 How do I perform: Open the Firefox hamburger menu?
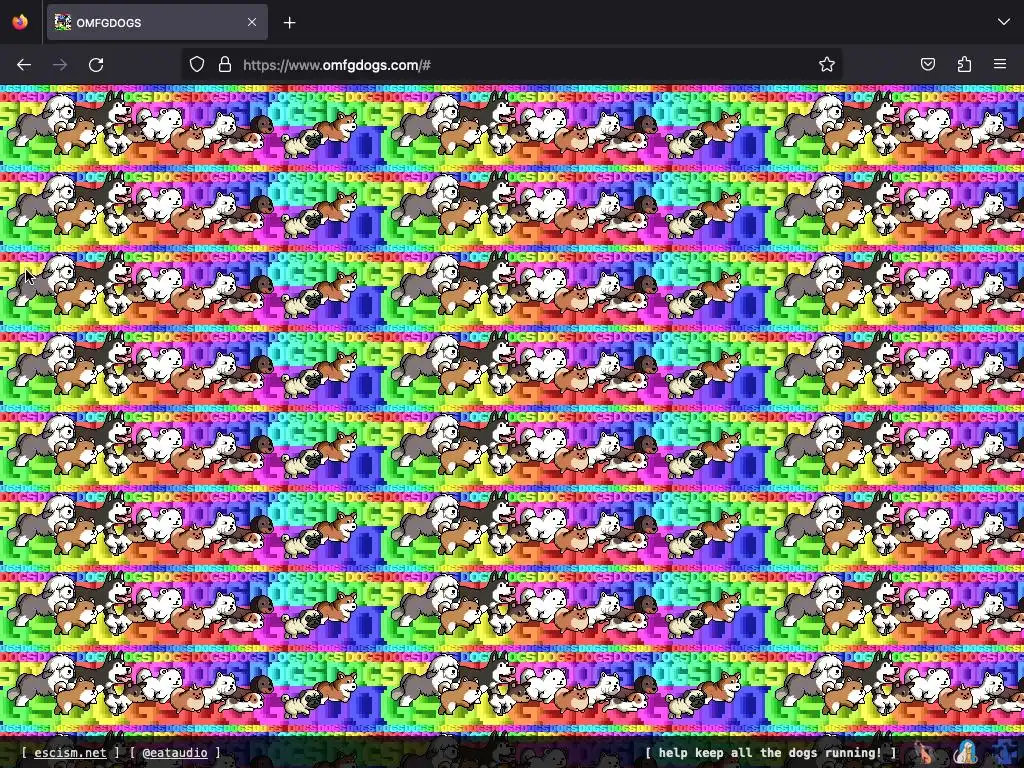tap(1000, 64)
